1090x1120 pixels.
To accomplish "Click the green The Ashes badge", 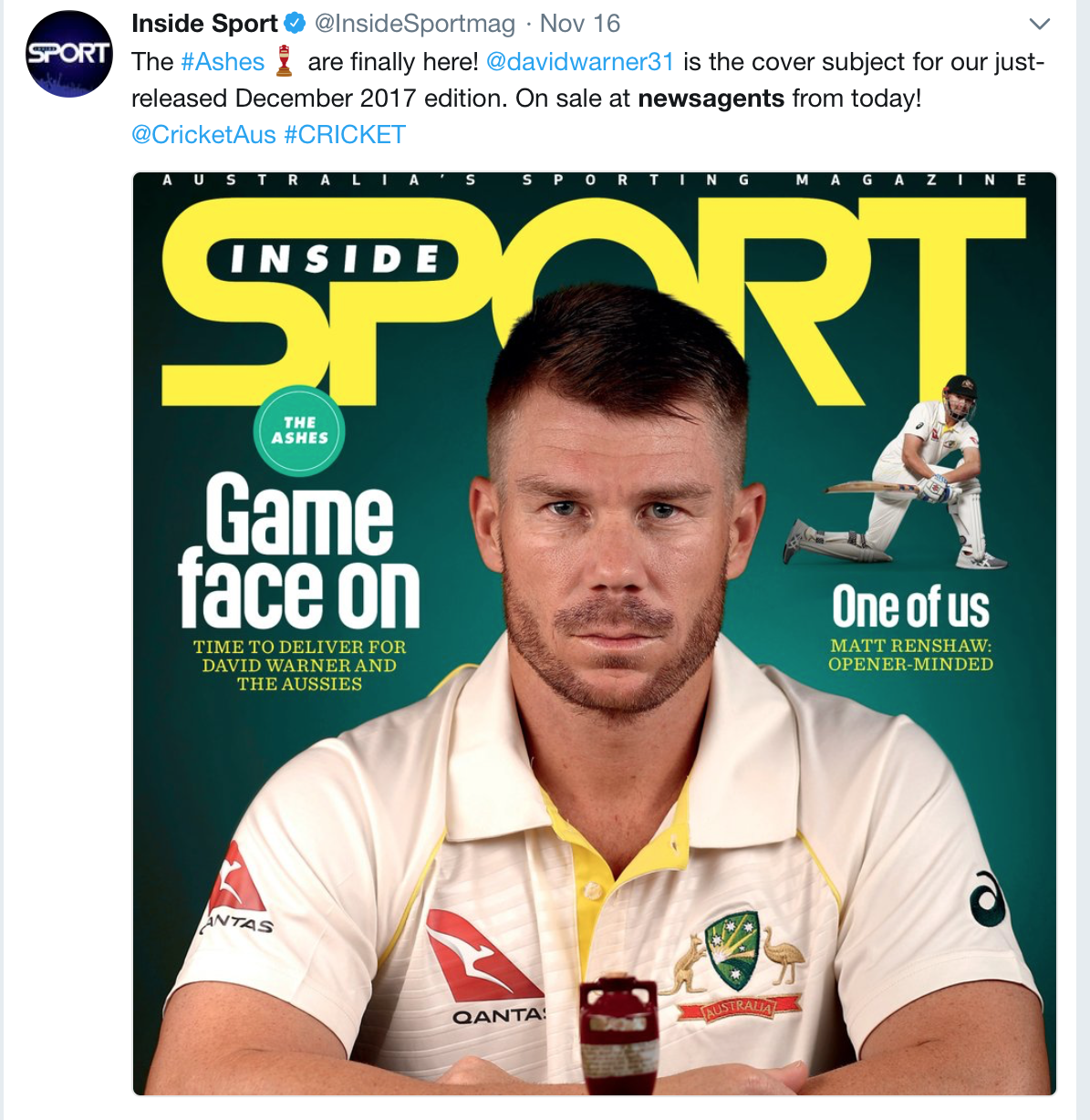I will (299, 430).
